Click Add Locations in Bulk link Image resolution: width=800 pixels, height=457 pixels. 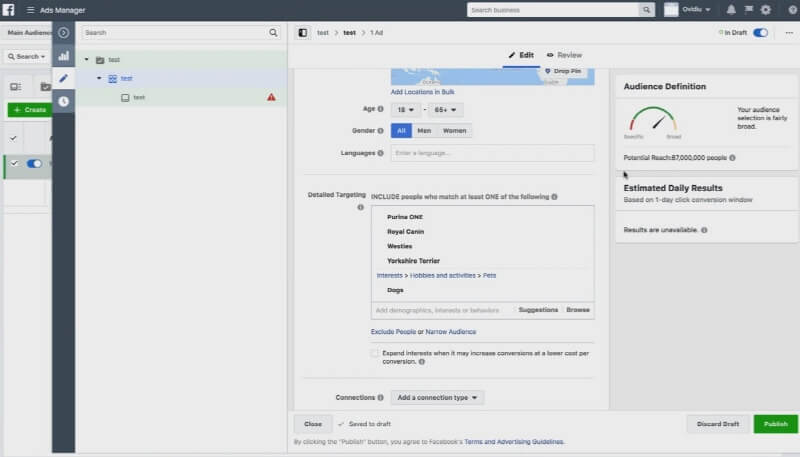422,92
